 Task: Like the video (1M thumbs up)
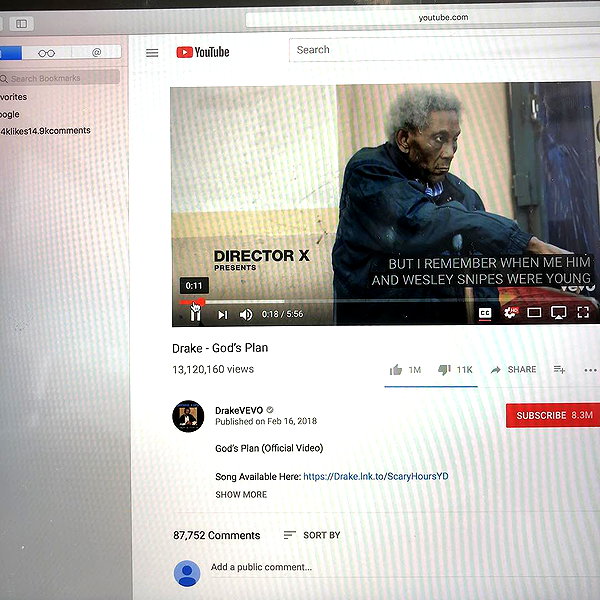pos(405,370)
